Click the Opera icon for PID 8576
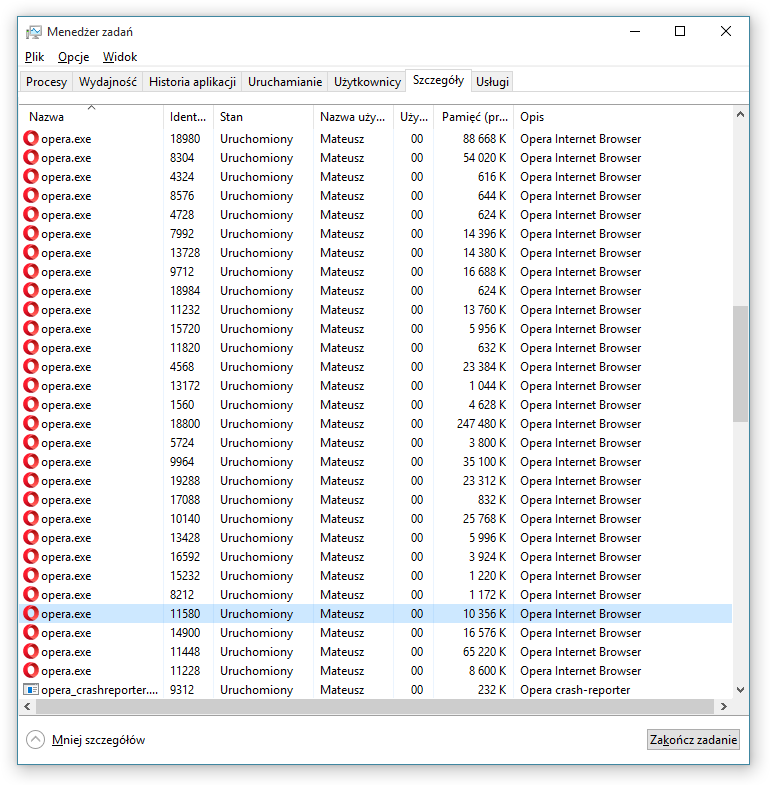Screen dimensions: 770x785 (31, 195)
